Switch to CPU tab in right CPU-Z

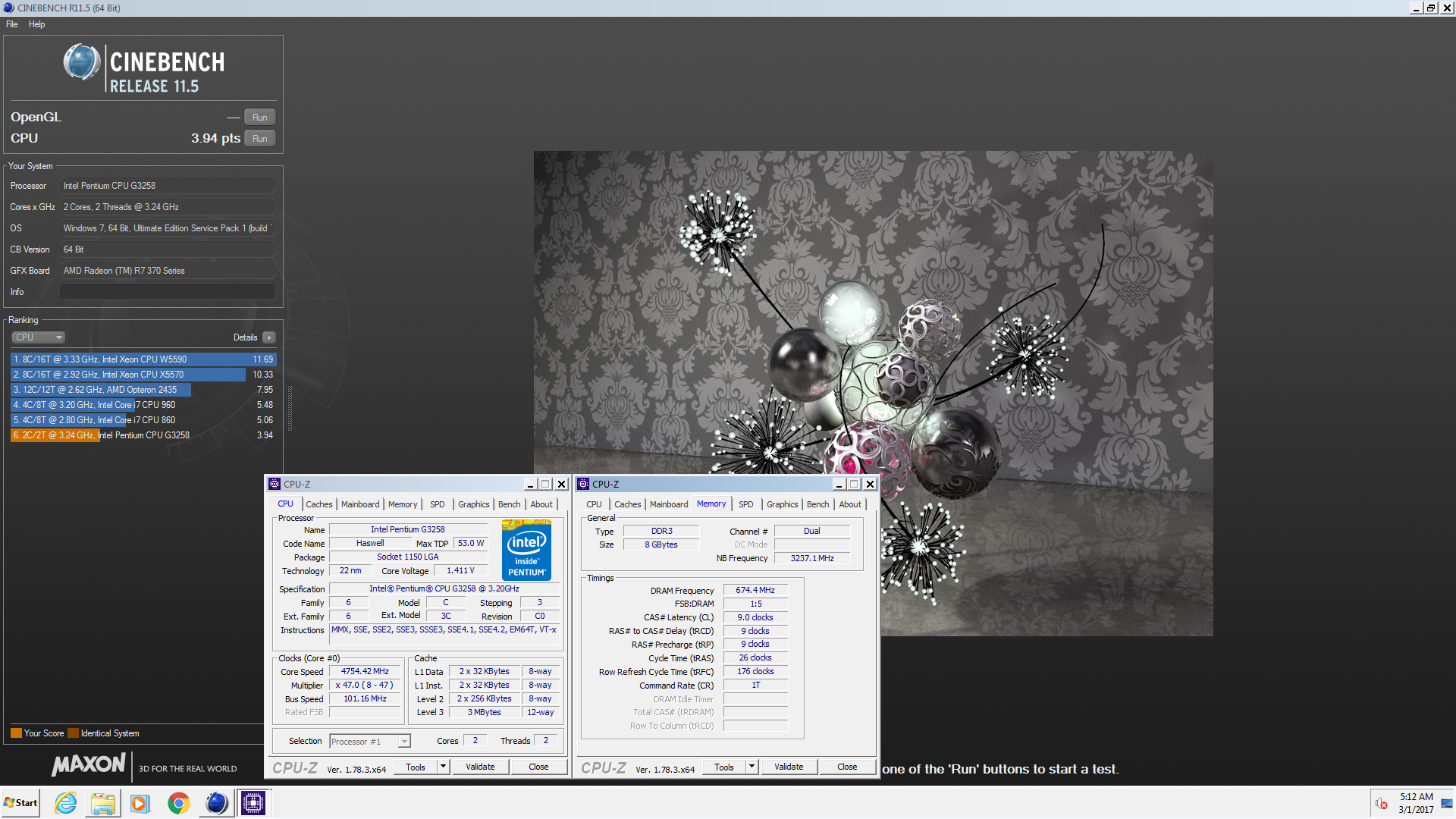594,504
